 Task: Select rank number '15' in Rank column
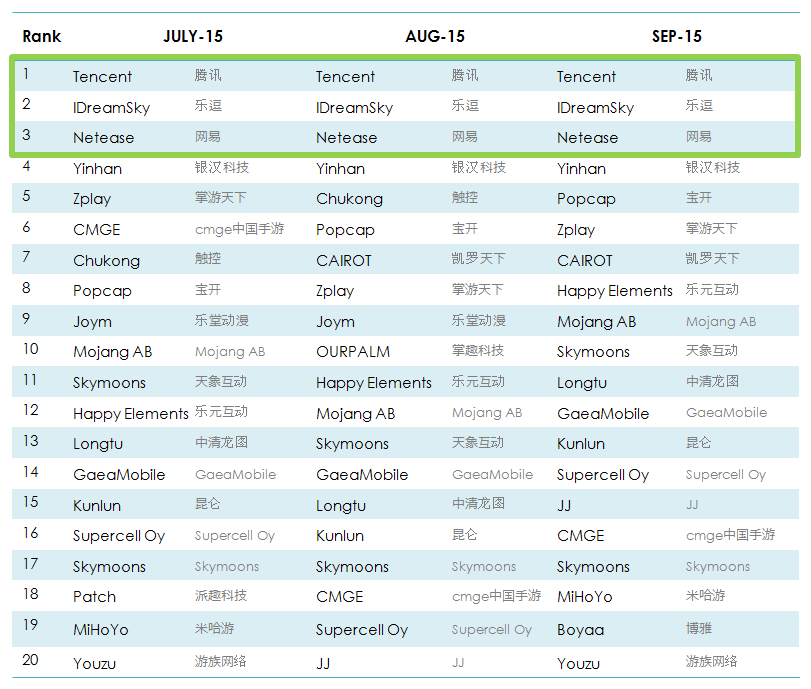[31, 502]
